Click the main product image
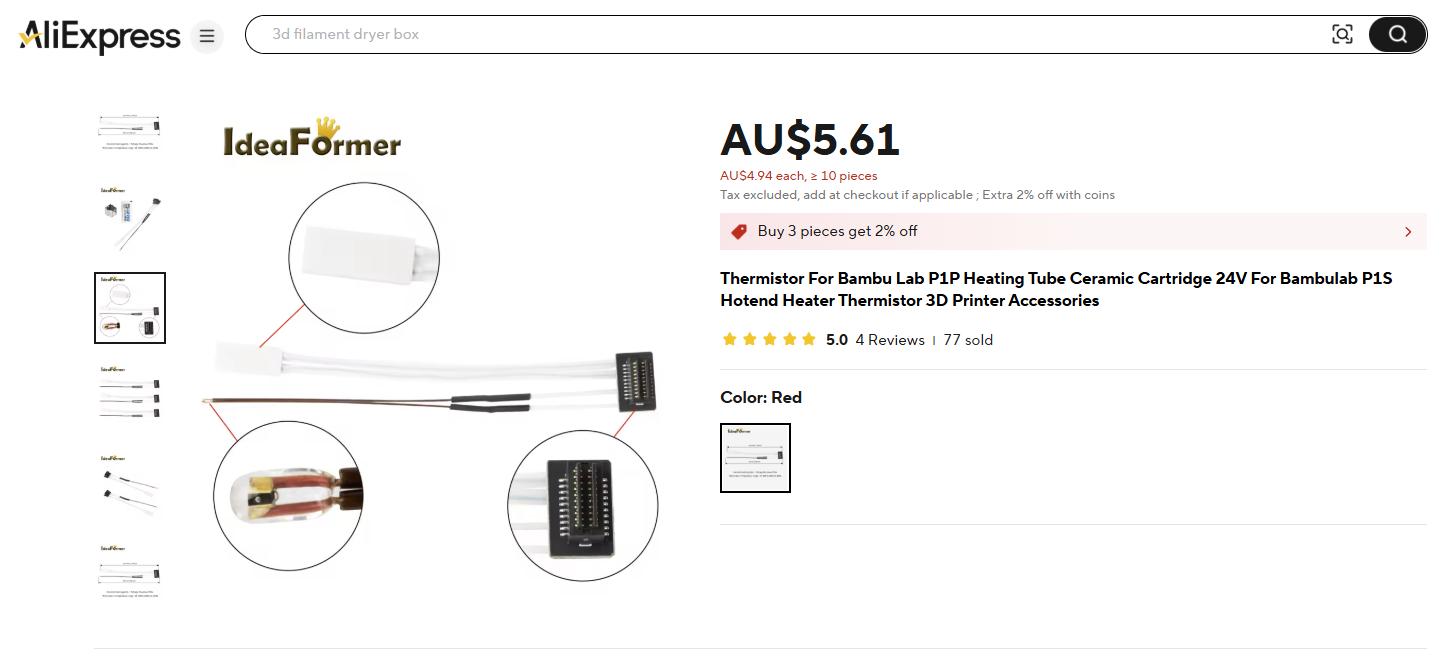 coord(437,350)
